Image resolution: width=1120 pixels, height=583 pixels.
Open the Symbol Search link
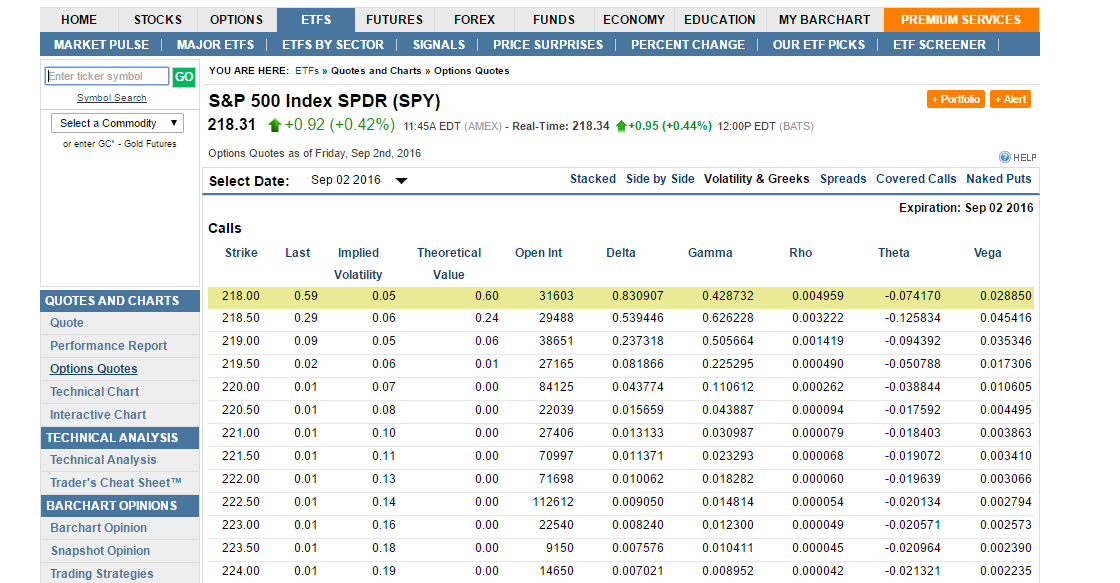[x=111, y=98]
